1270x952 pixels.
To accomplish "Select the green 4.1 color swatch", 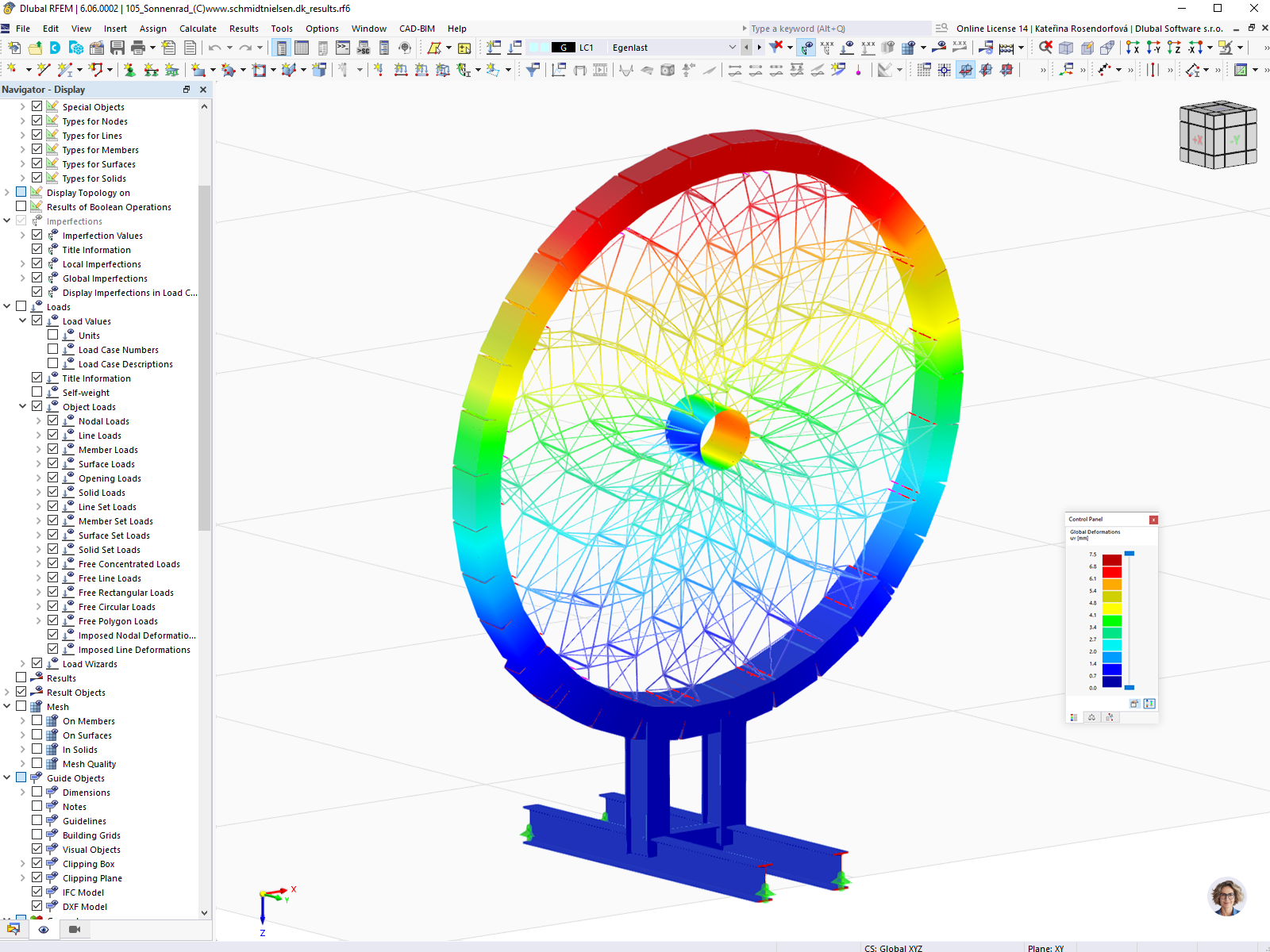I will pos(1112,620).
